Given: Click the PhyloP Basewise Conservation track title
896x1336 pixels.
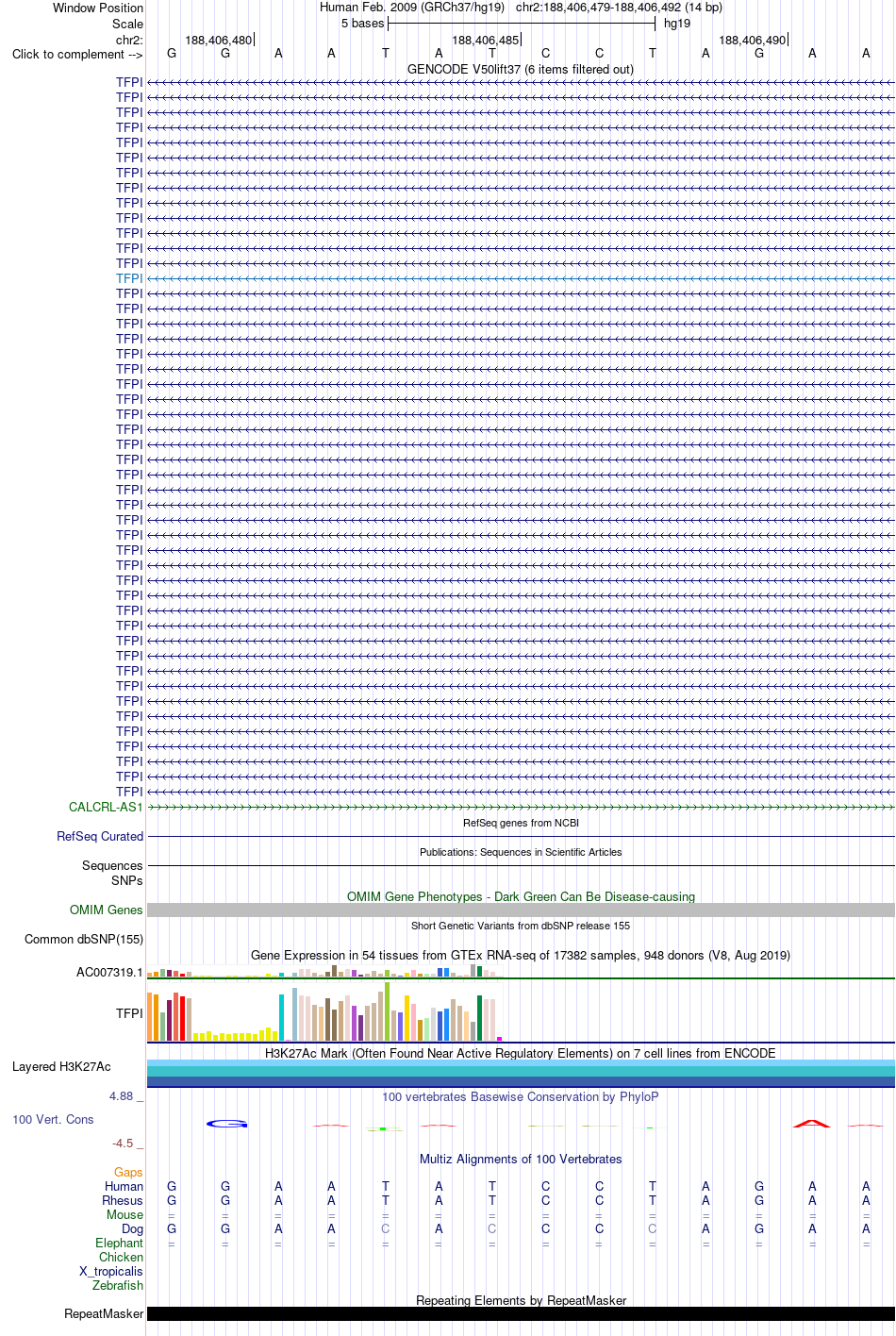Looking at the screenshot, I should [521, 1096].
